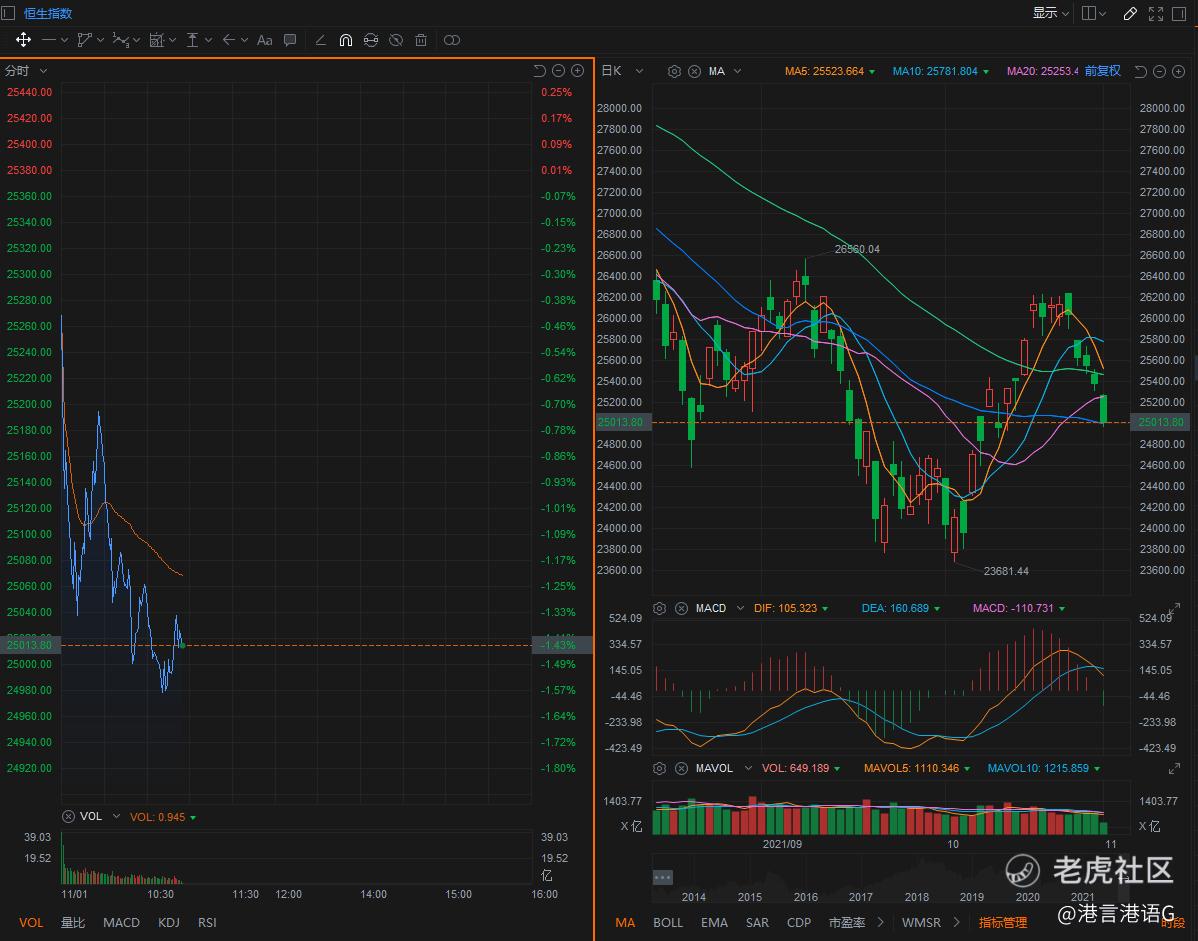Reset the 日K chart view with undo icon

(x=1140, y=71)
